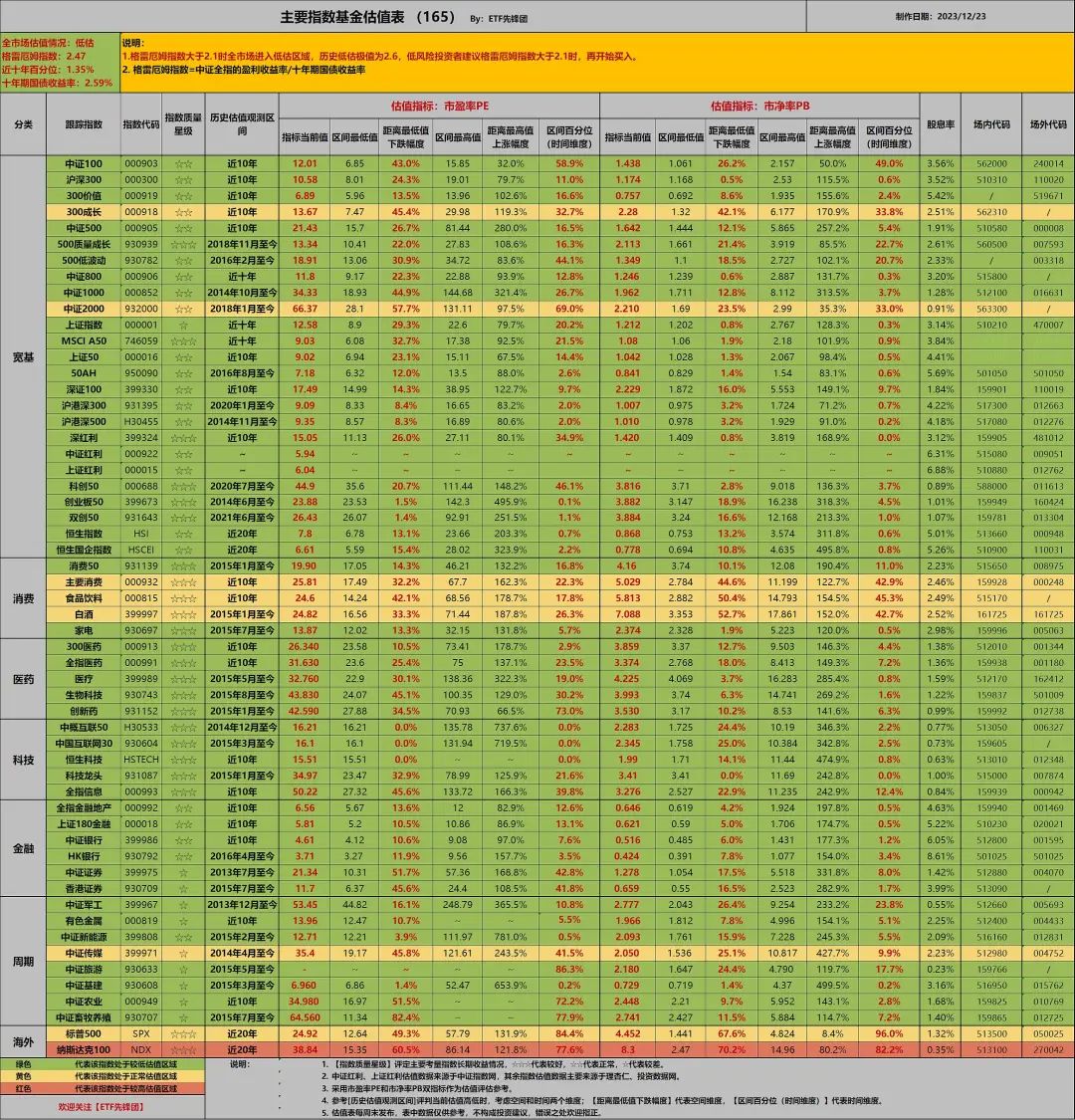Click the 科技 category cell

[x=24, y=760]
